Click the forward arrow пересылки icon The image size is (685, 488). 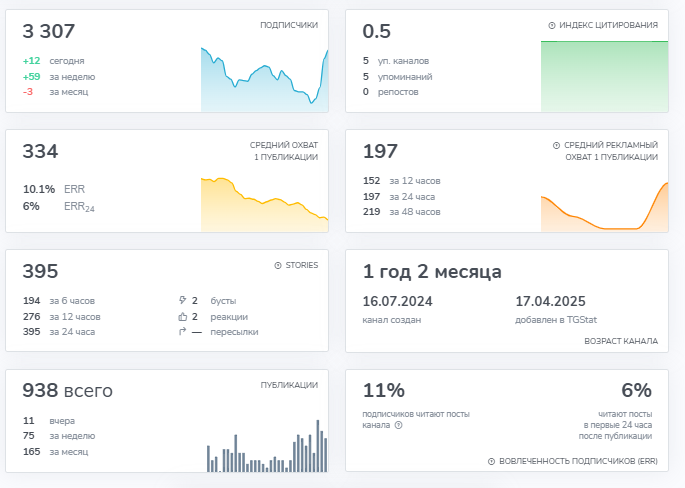click(182, 332)
